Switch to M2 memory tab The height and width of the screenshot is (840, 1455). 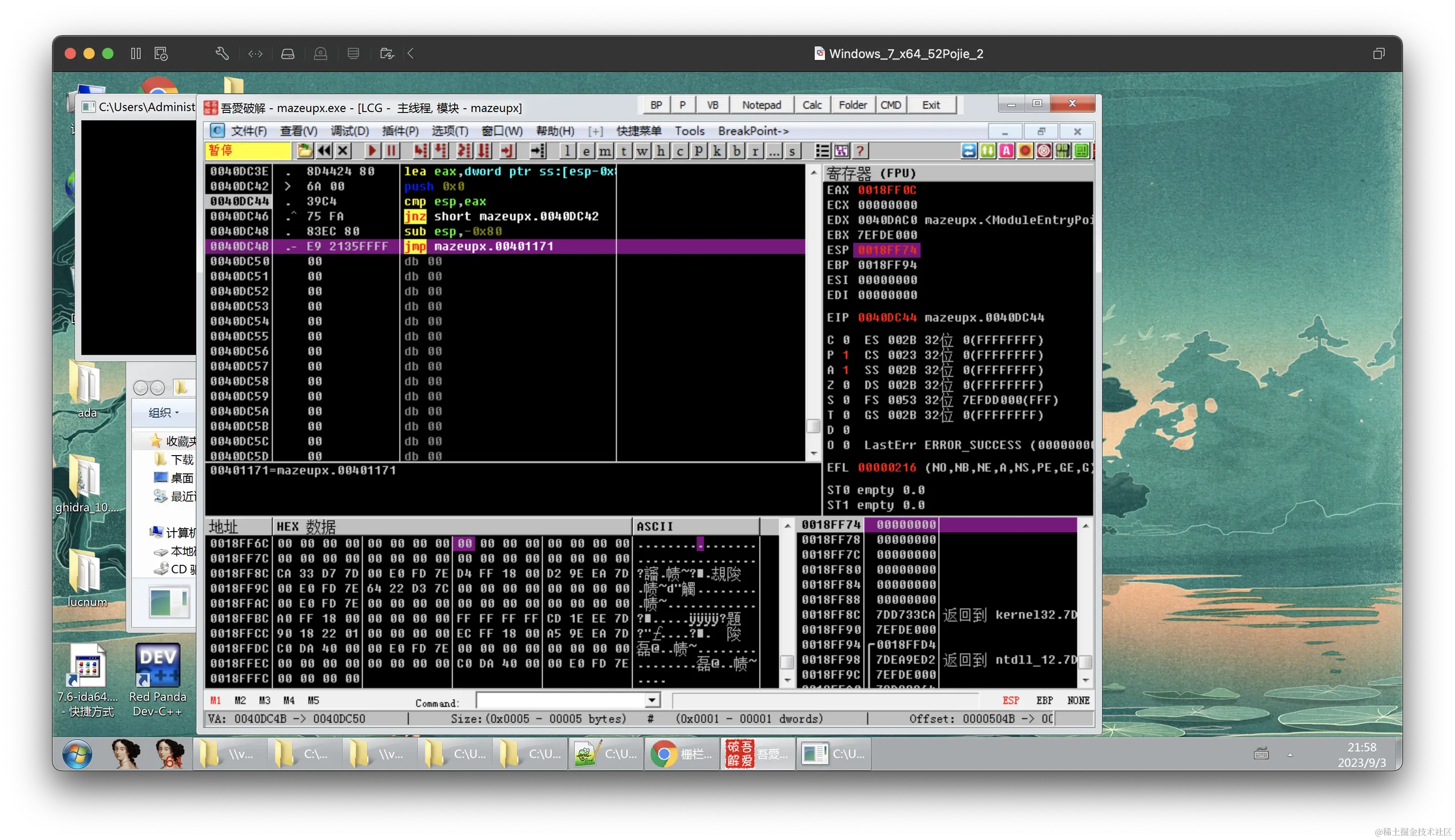(240, 700)
